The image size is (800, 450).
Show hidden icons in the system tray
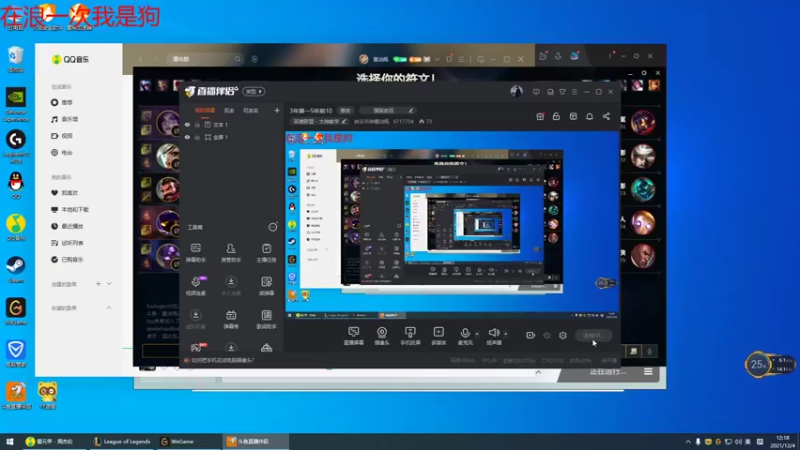coord(688,441)
